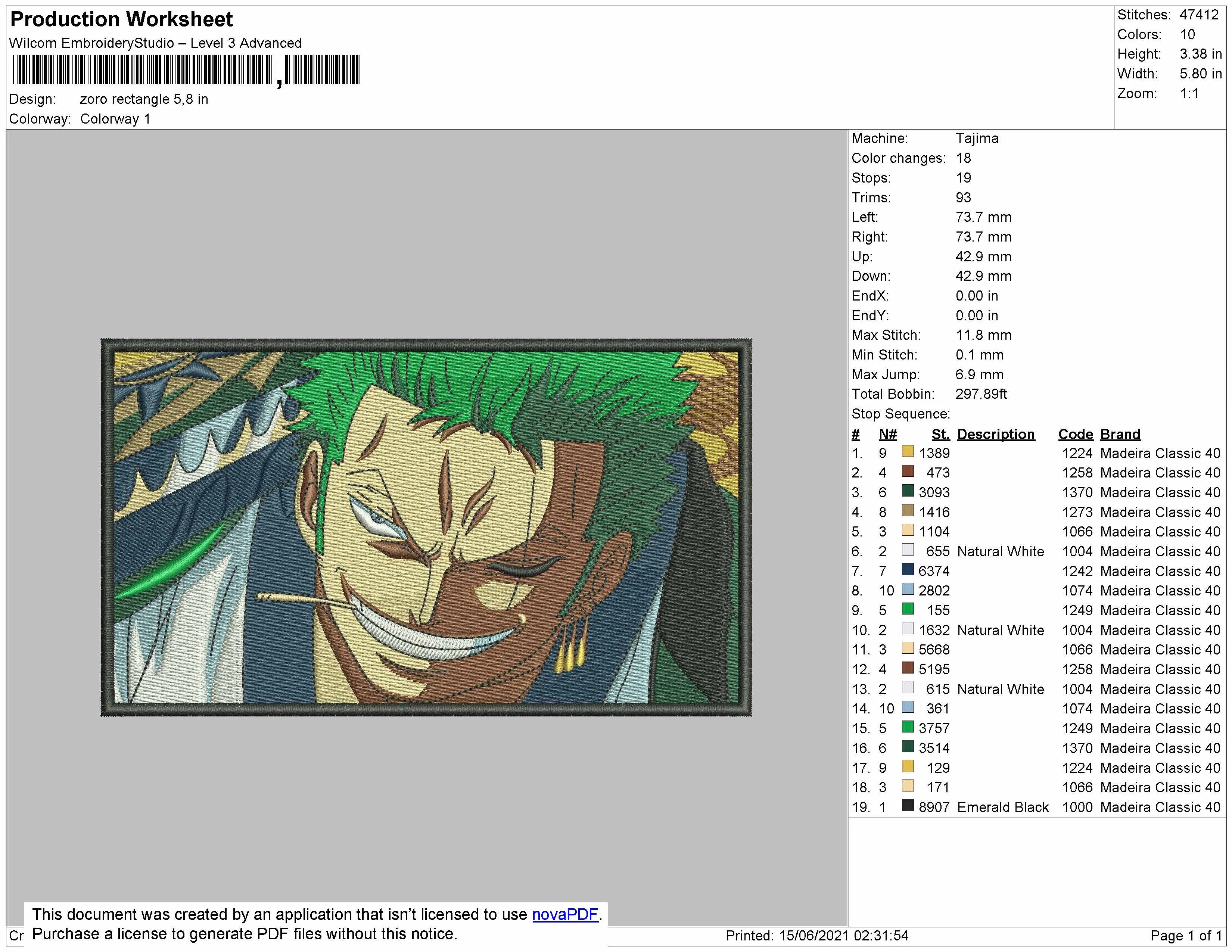Screen dimensions: 1232x952
Task: Click 'Wilcom EmbroideryStudio – Level 3 Advanced' subtitle
Action: [x=155, y=43]
